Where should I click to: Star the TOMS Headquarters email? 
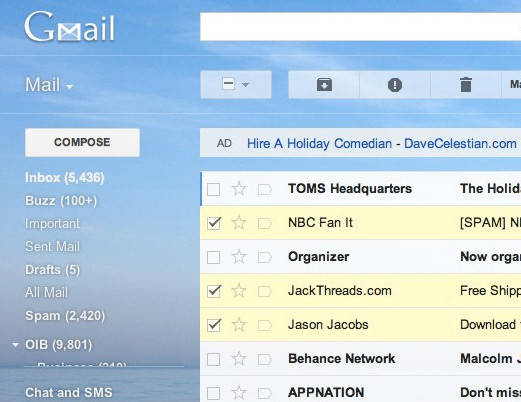point(239,189)
